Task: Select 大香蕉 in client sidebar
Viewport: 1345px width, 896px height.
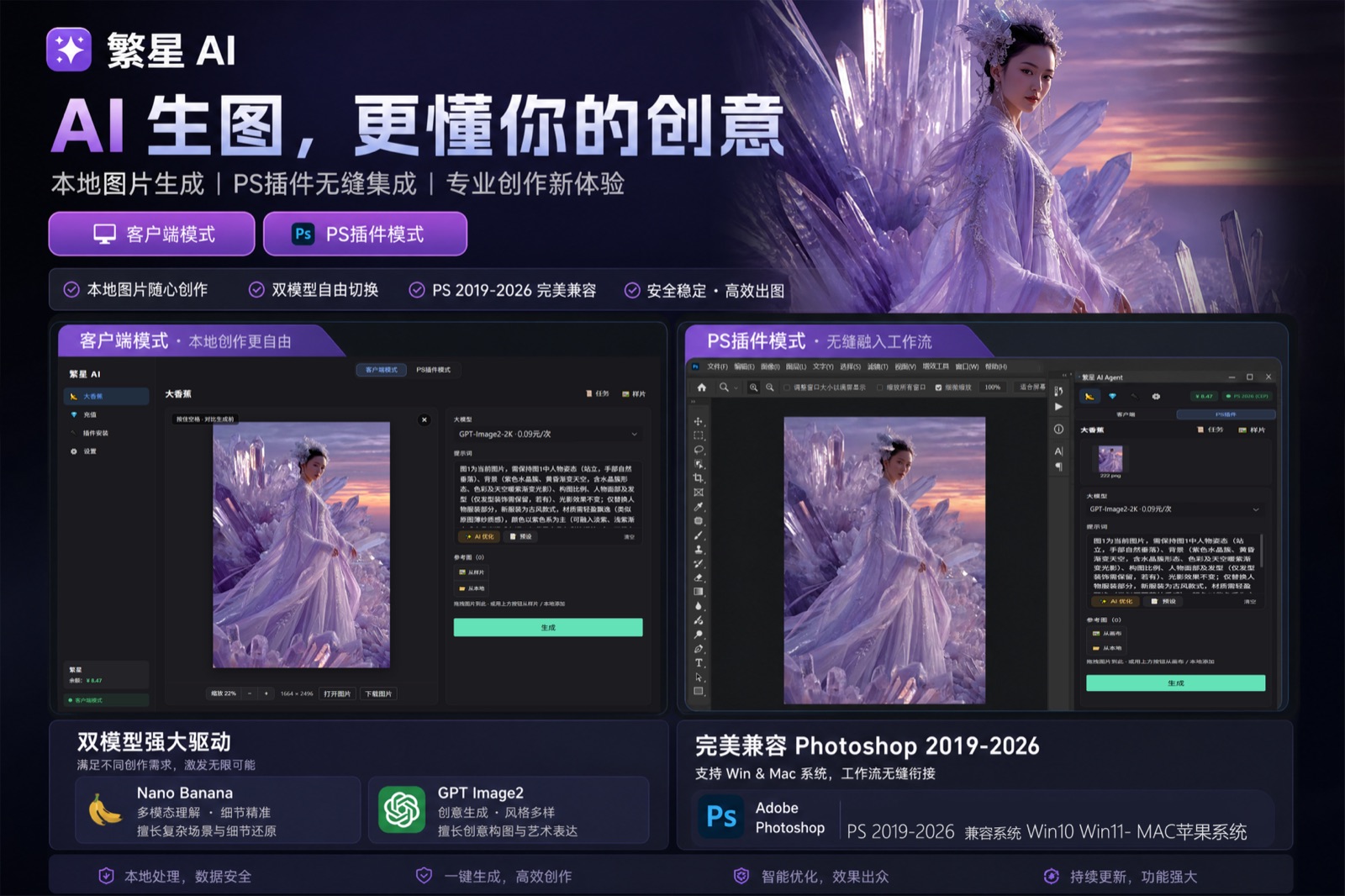Action: (106, 396)
